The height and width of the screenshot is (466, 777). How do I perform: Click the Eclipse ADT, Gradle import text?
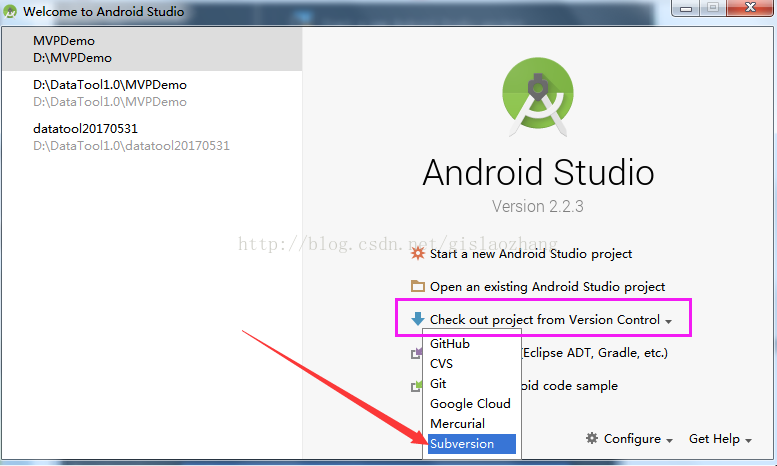tap(595, 353)
